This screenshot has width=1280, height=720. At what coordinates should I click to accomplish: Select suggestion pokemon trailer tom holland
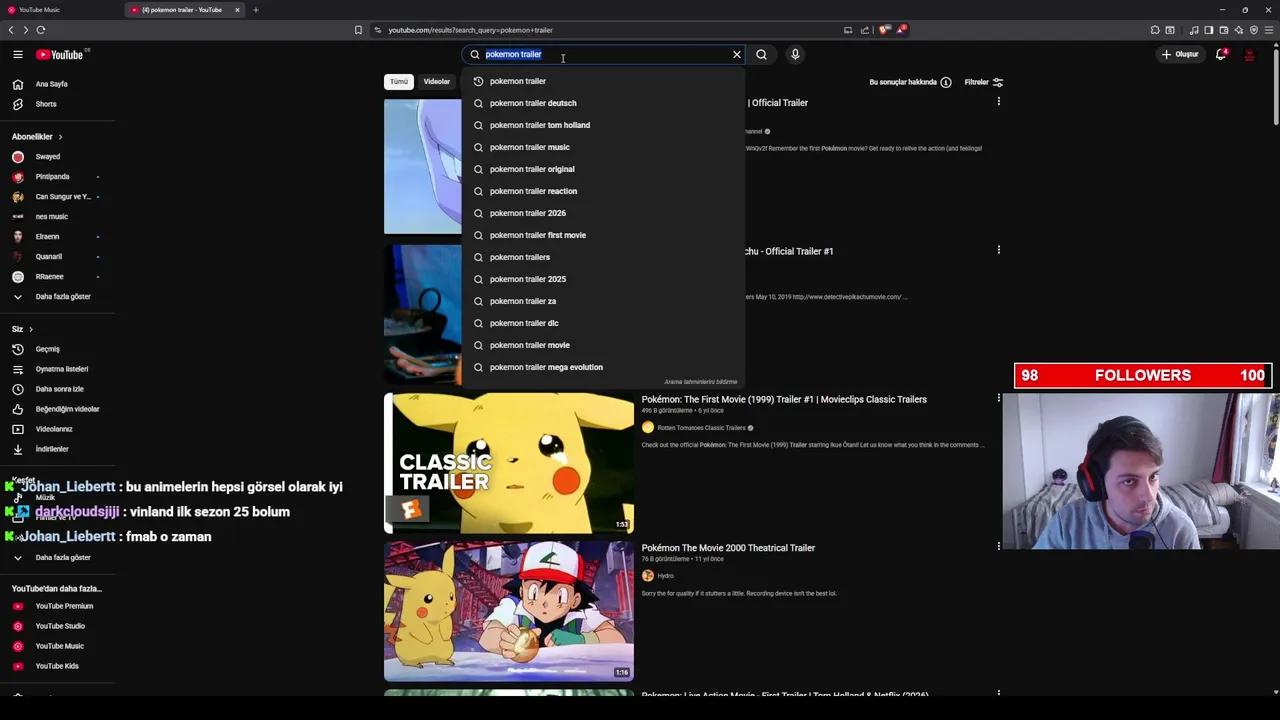[603, 125]
